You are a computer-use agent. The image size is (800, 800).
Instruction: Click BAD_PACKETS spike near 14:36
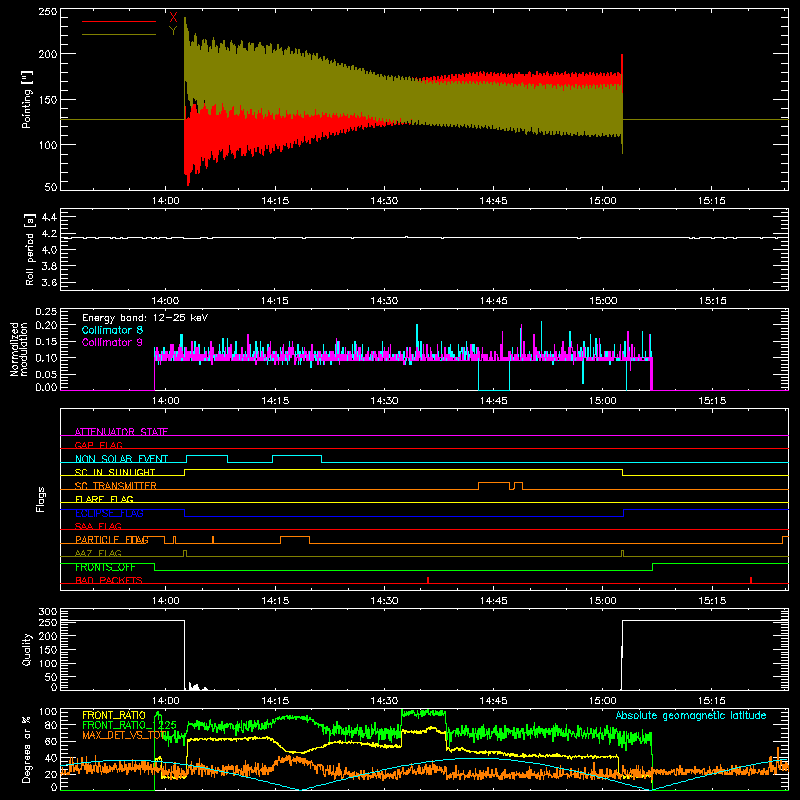click(x=428, y=580)
